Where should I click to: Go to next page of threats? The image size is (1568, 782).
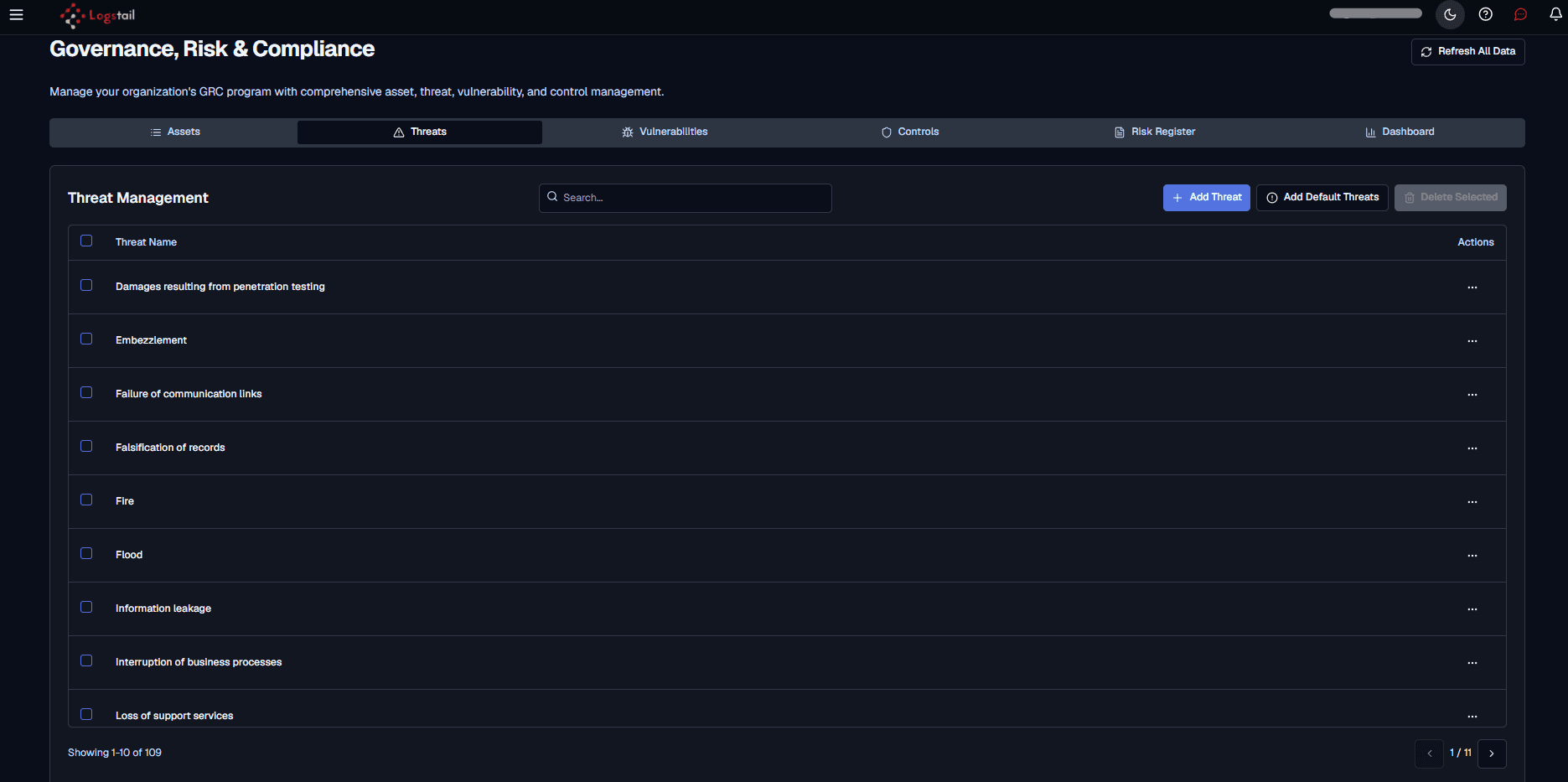[1492, 754]
